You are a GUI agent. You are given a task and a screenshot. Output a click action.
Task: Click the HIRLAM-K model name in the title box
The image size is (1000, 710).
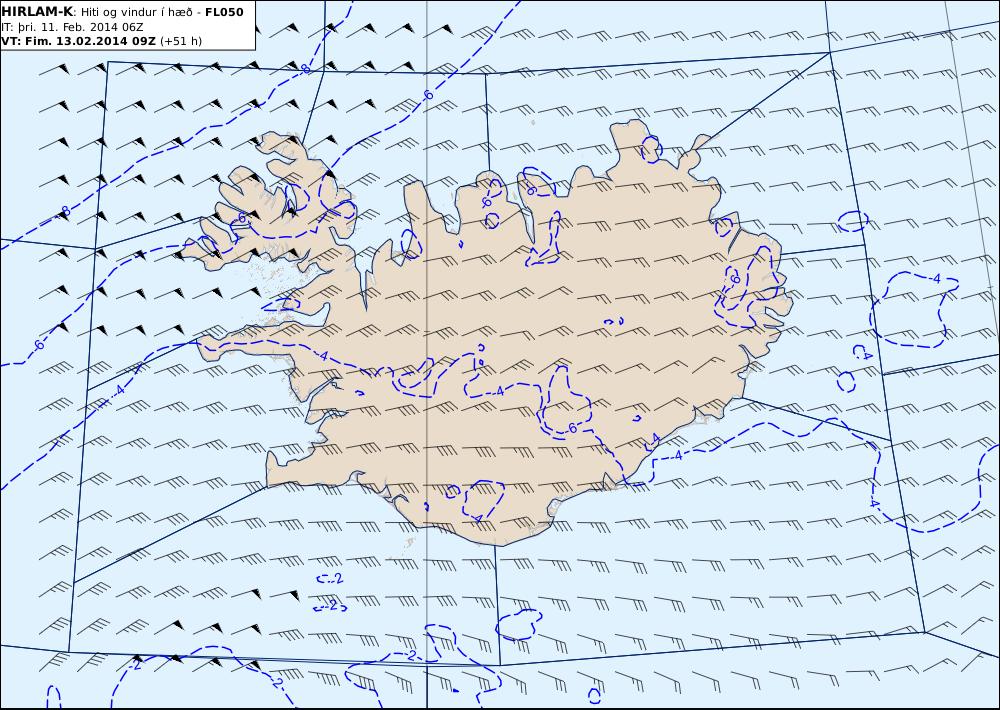[38, 12]
